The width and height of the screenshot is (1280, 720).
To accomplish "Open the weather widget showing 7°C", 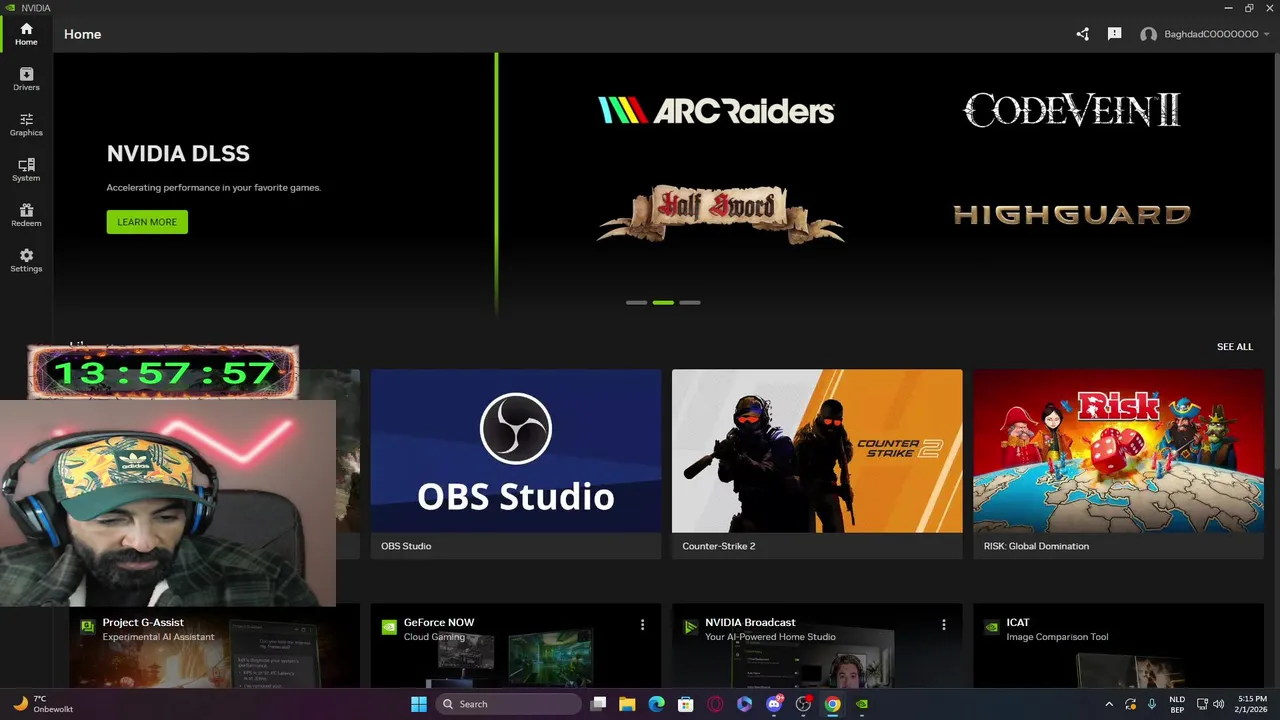I will click(43, 704).
